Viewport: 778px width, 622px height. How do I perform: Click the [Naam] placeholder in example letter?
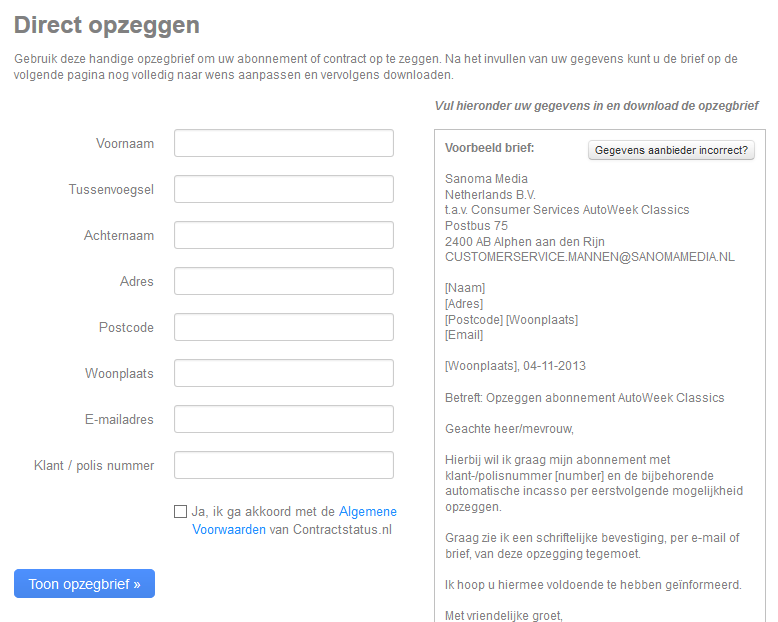point(465,288)
